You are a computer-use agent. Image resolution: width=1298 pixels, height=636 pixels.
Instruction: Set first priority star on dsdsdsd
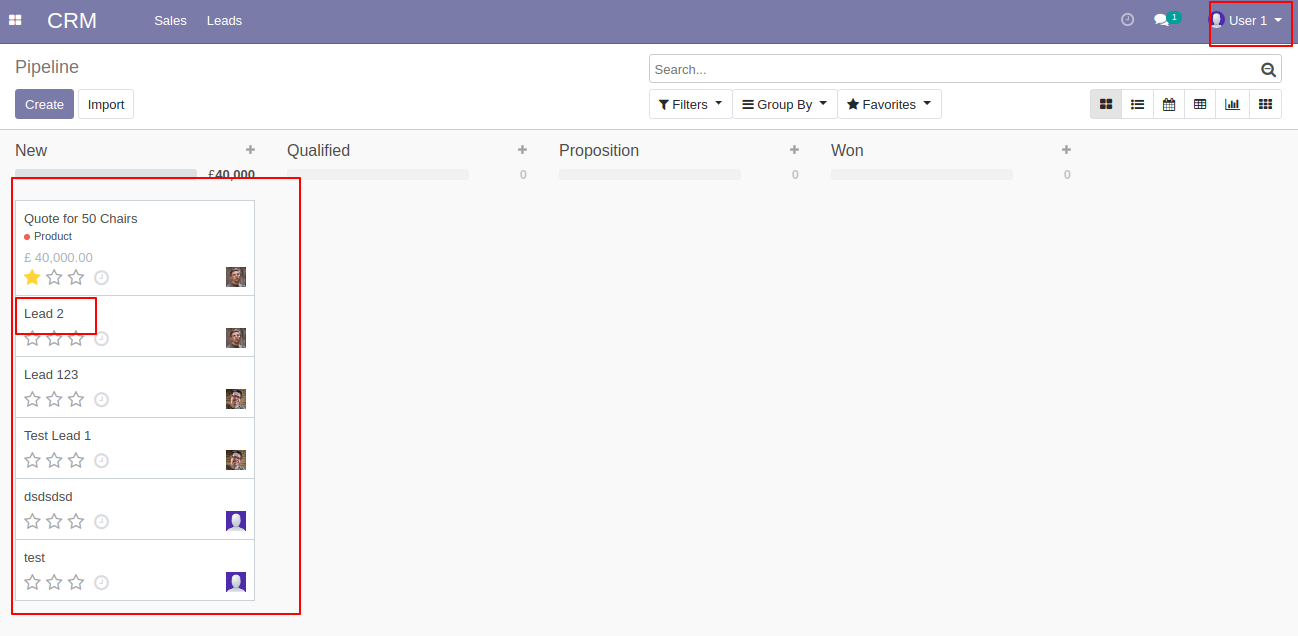point(32,521)
